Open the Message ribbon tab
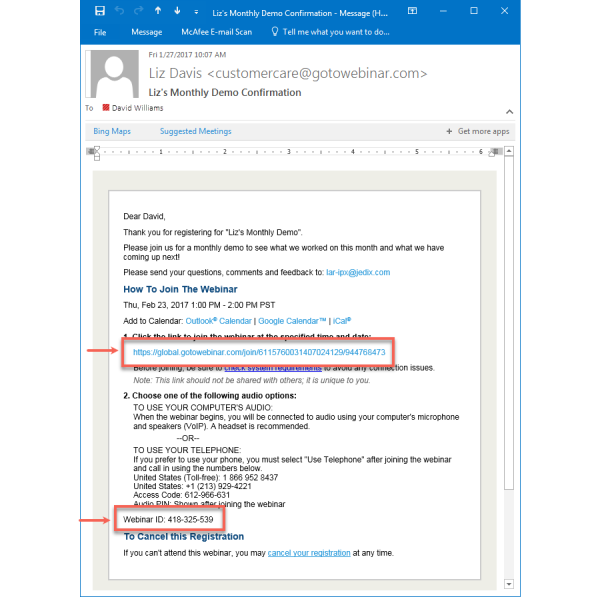Viewport: 600px width, 597px height. (x=147, y=32)
